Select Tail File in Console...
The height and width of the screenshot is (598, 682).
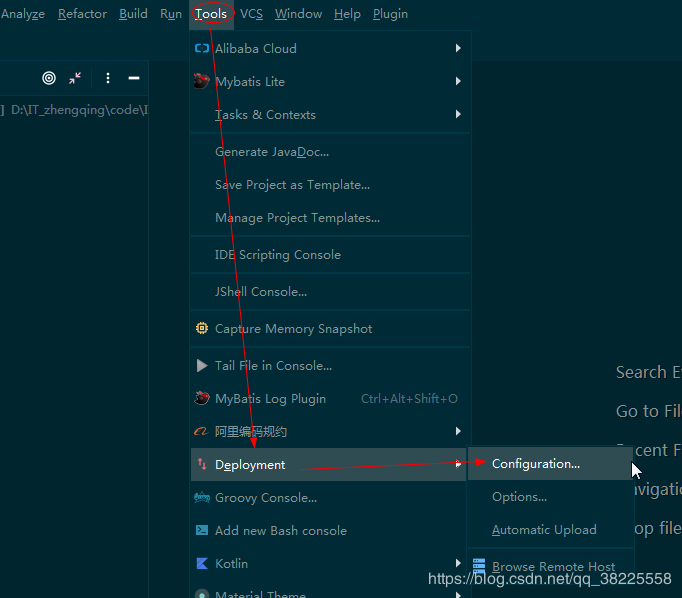(331, 366)
